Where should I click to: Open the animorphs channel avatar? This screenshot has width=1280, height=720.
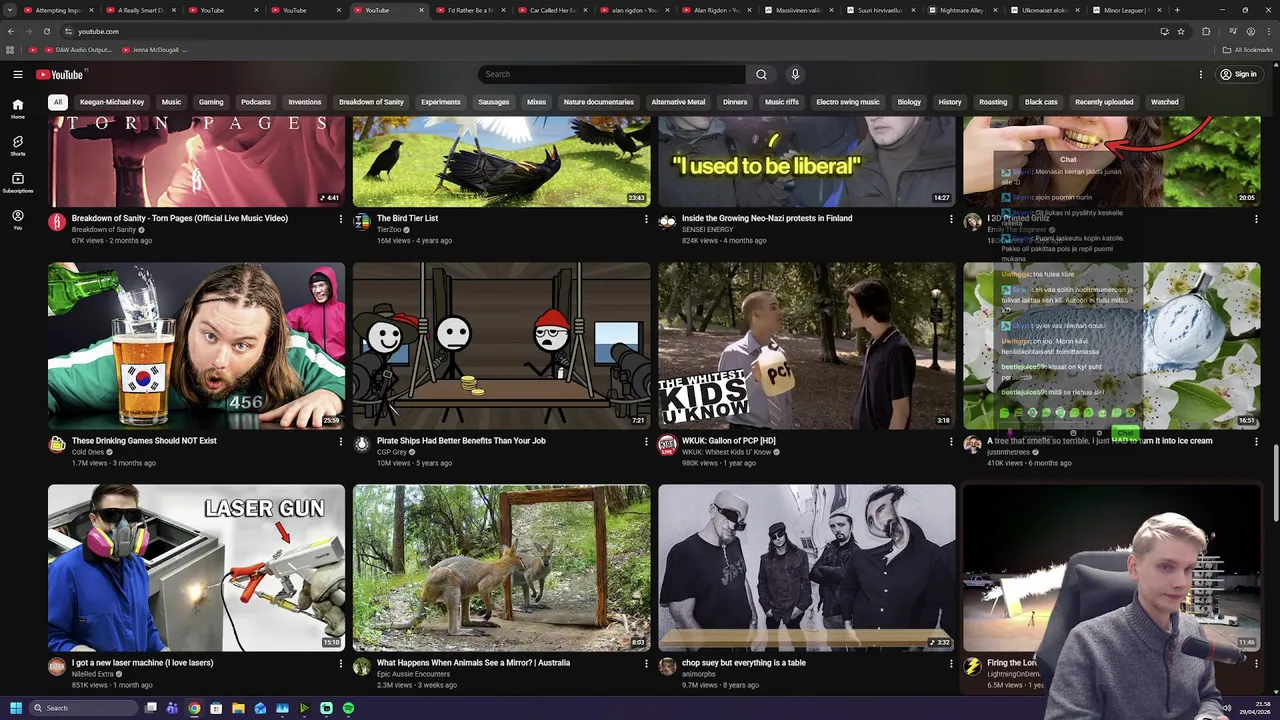pyautogui.click(x=667, y=666)
